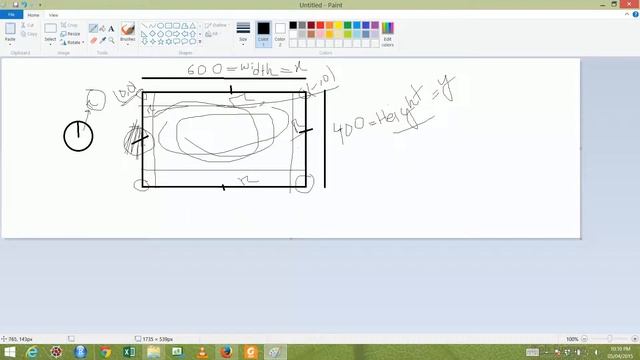Viewport: 640px width, 360px height.
Task: Choose the Diamond shape
Action: click(152, 33)
